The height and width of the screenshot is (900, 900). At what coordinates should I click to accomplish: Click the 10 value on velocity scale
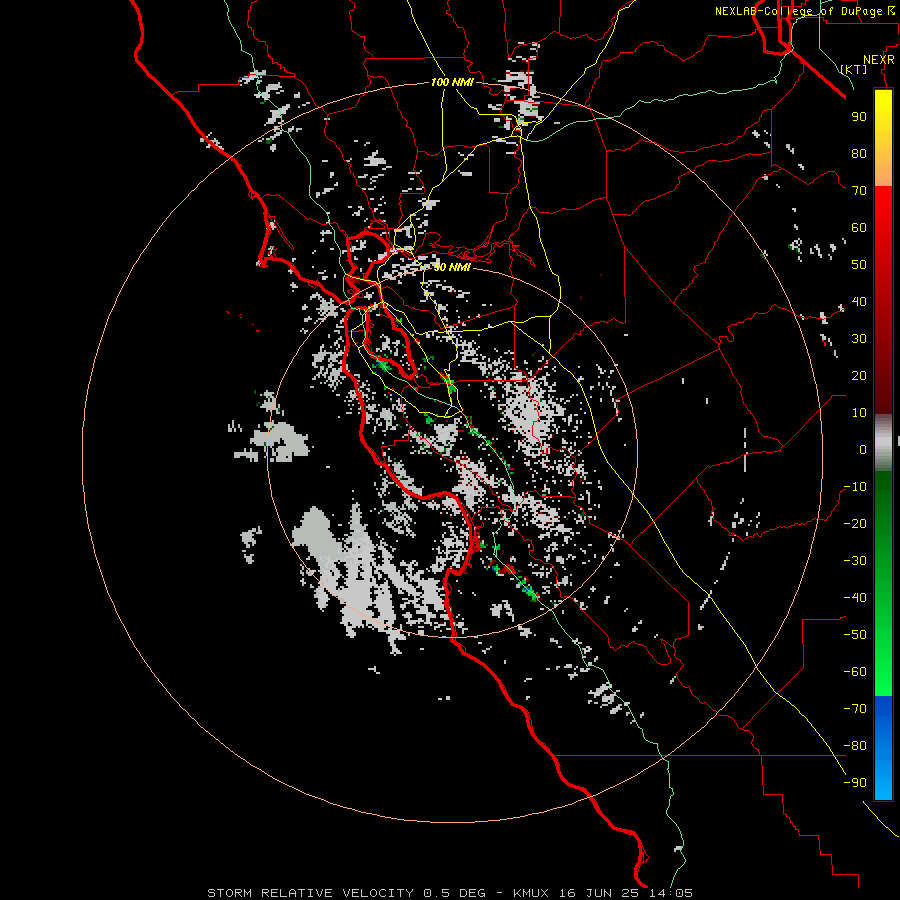coord(859,413)
